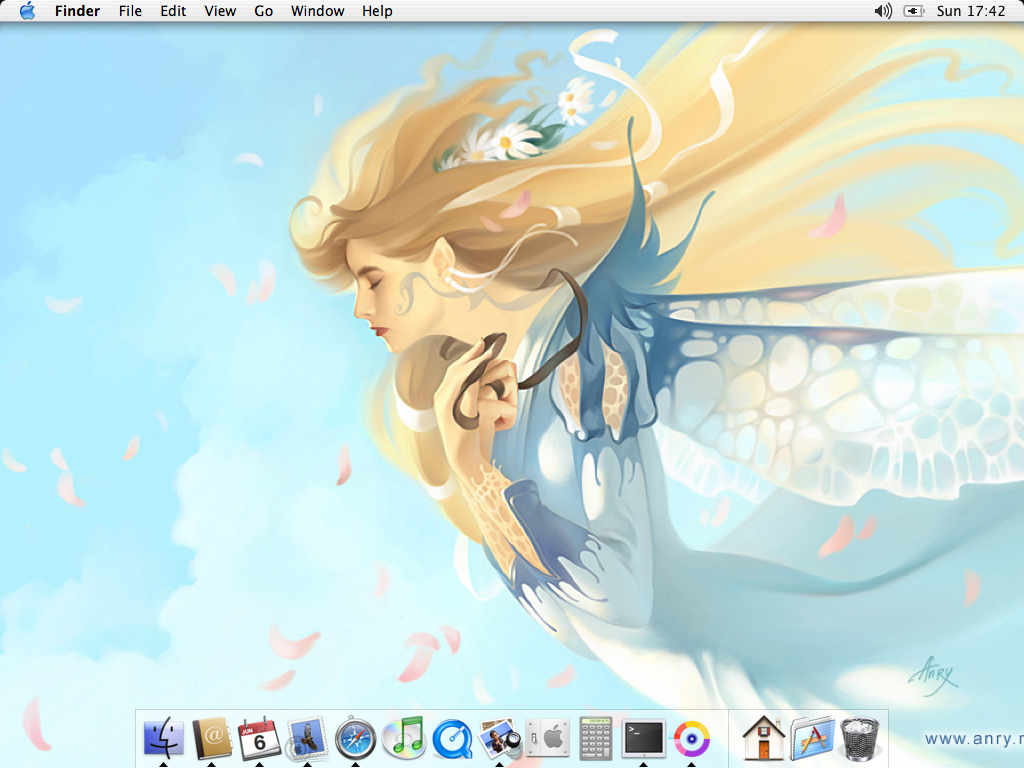Open the iCal calendar icon
1024x768 pixels.
click(x=259, y=738)
